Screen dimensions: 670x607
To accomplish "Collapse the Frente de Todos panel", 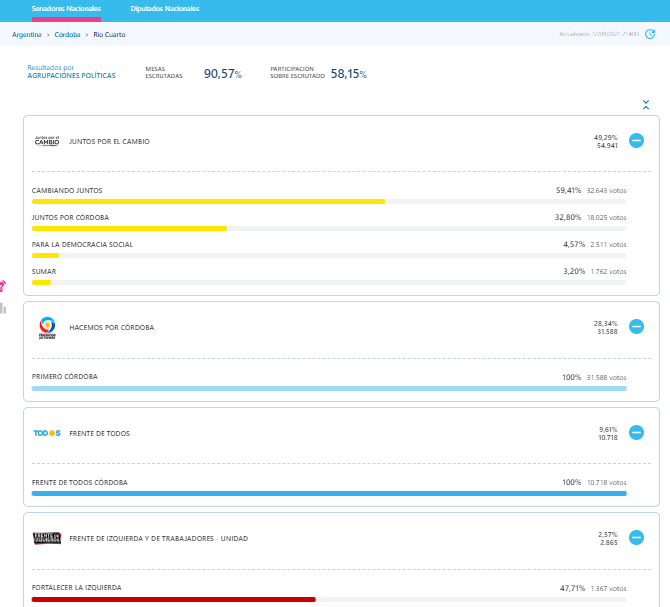I will tap(636, 433).
